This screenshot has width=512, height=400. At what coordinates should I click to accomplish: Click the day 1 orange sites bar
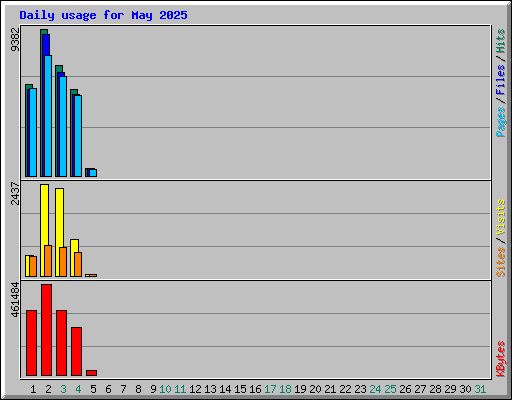pyautogui.click(x=33, y=266)
